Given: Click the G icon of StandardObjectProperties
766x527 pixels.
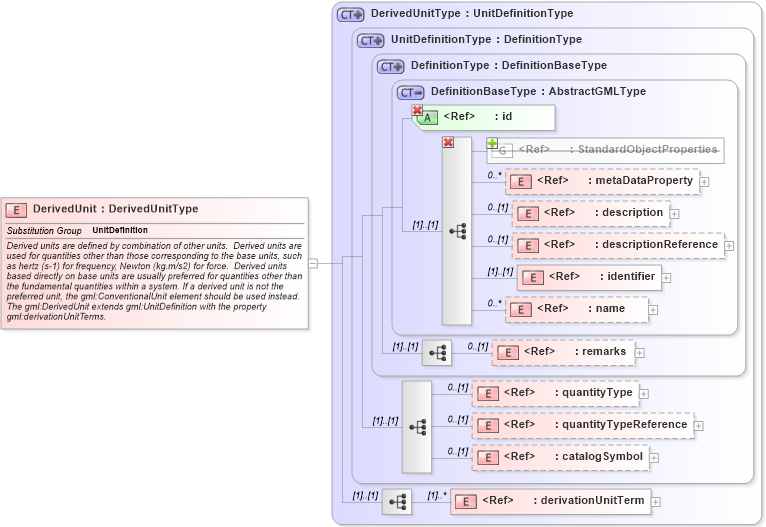Looking at the screenshot, I should point(502,151).
